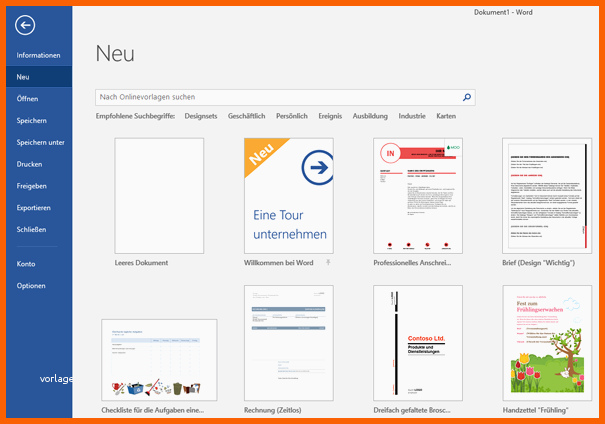The image size is (605, 424).
Task: Select the Handzettel Frühling thumbnail
Action: [x=547, y=343]
